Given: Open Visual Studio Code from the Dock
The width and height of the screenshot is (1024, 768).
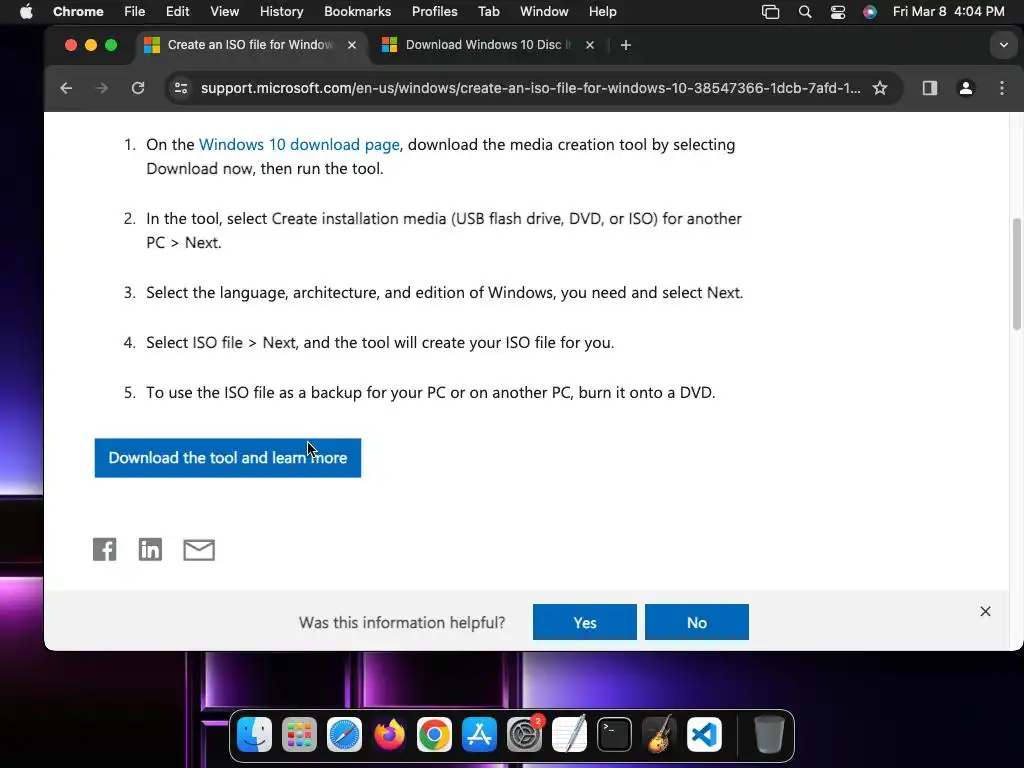Looking at the screenshot, I should coord(705,735).
